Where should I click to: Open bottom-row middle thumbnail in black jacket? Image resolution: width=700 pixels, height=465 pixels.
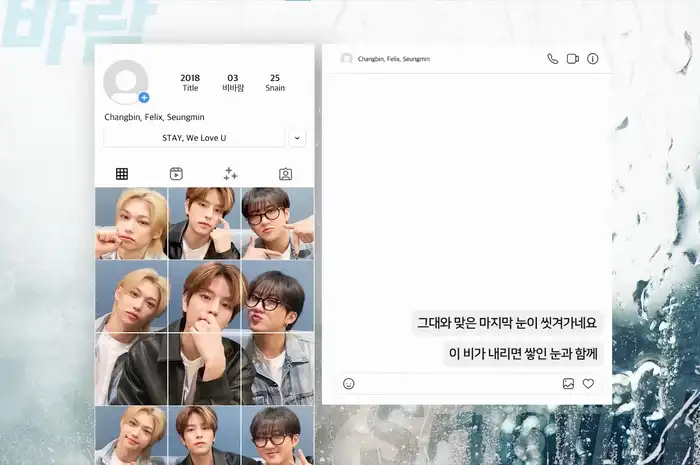[204, 435]
